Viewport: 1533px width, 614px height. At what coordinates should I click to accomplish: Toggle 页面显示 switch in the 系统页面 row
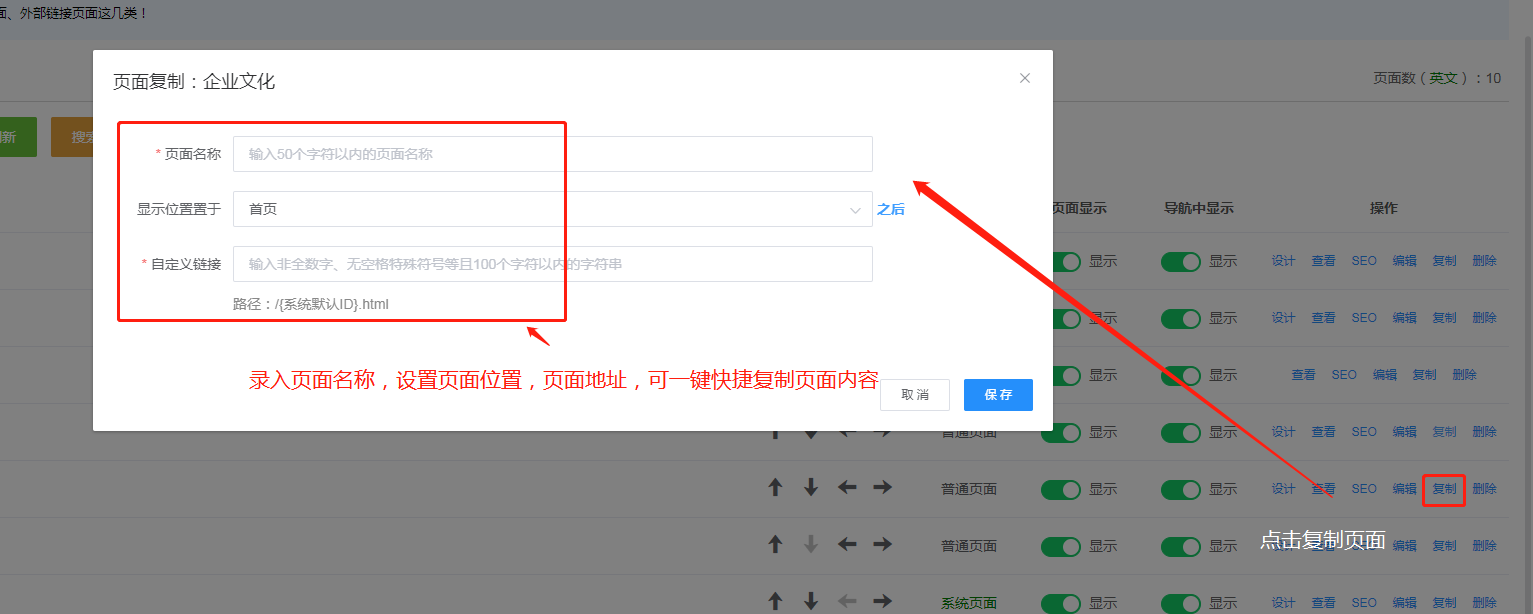[x=1060, y=603]
